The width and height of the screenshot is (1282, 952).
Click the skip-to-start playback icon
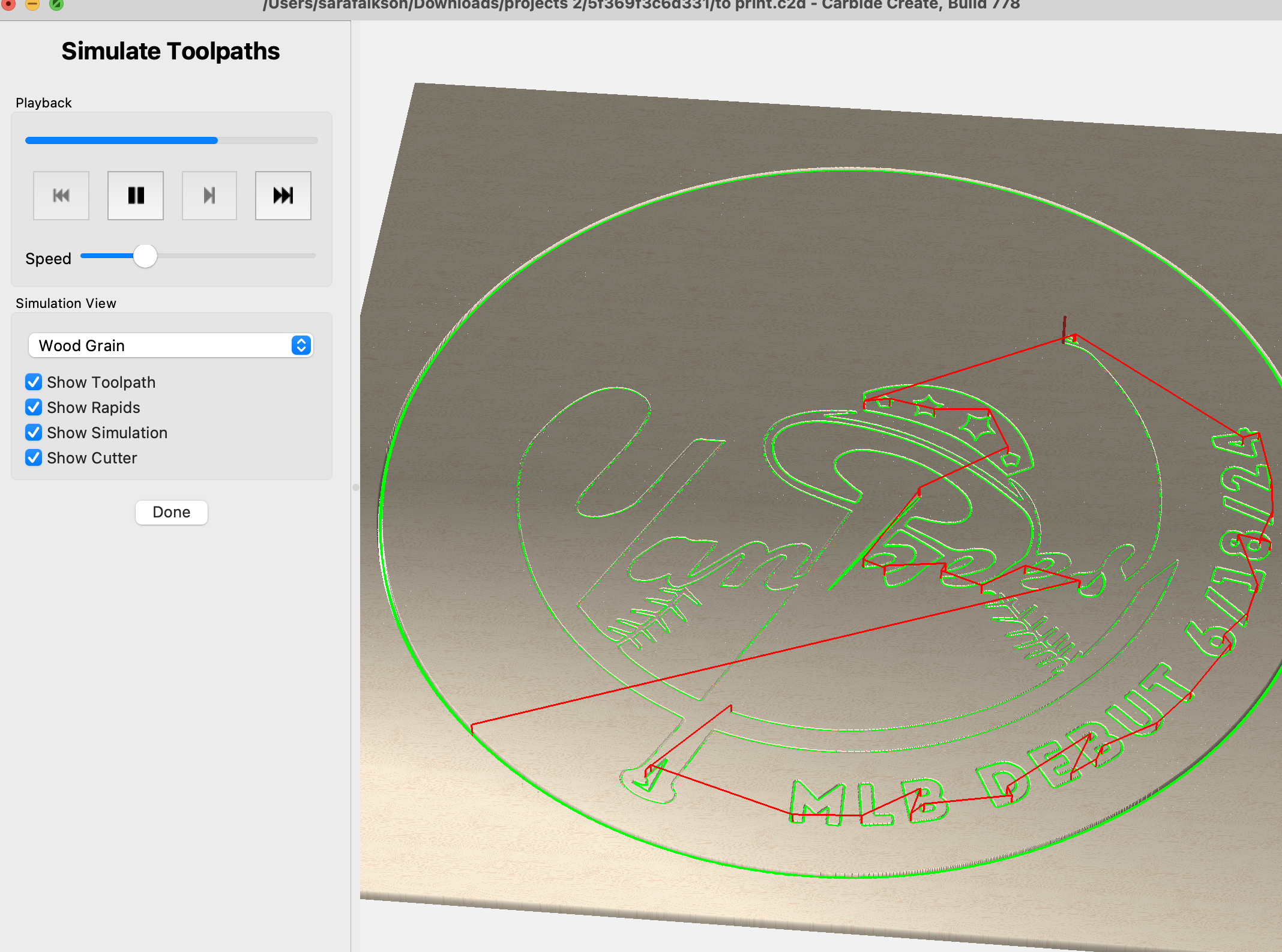tap(61, 196)
